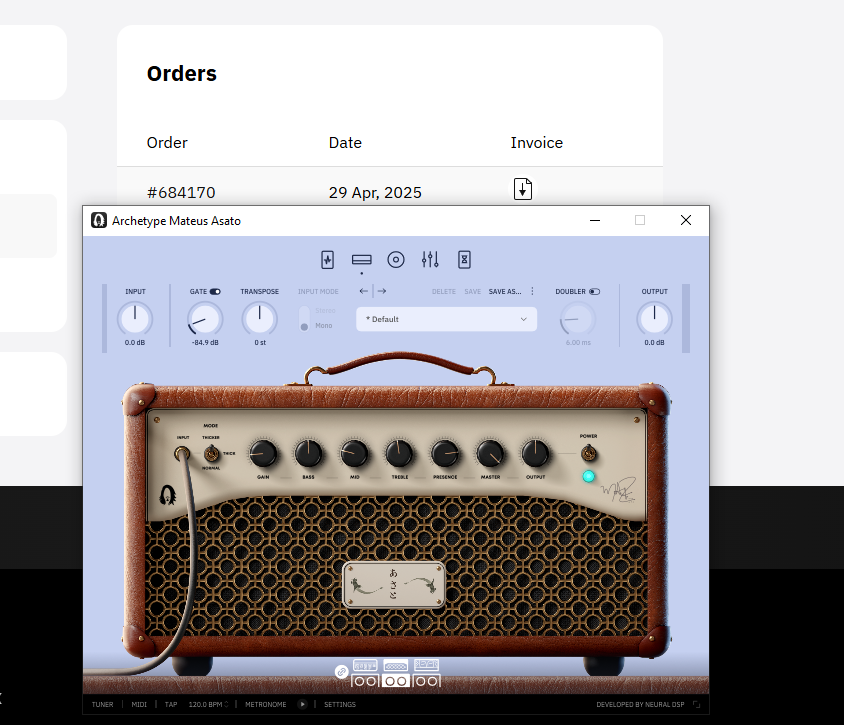Click the amp MID knob
Viewport: 844px width, 725px height.
pyautogui.click(x=354, y=454)
